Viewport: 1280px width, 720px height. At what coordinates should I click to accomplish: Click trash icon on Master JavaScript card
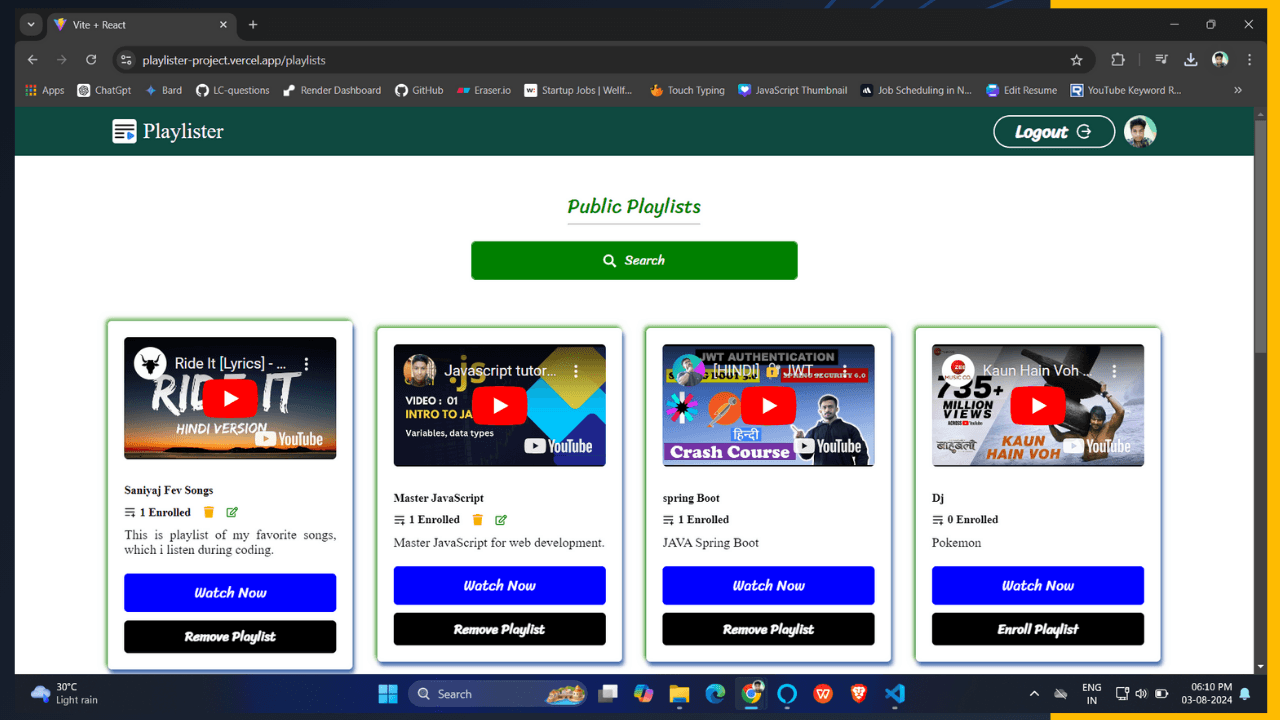tap(478, 520)
